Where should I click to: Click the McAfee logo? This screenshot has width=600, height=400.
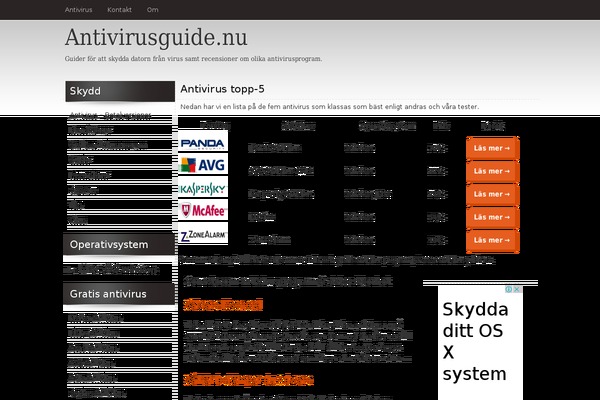coord(203,210)
